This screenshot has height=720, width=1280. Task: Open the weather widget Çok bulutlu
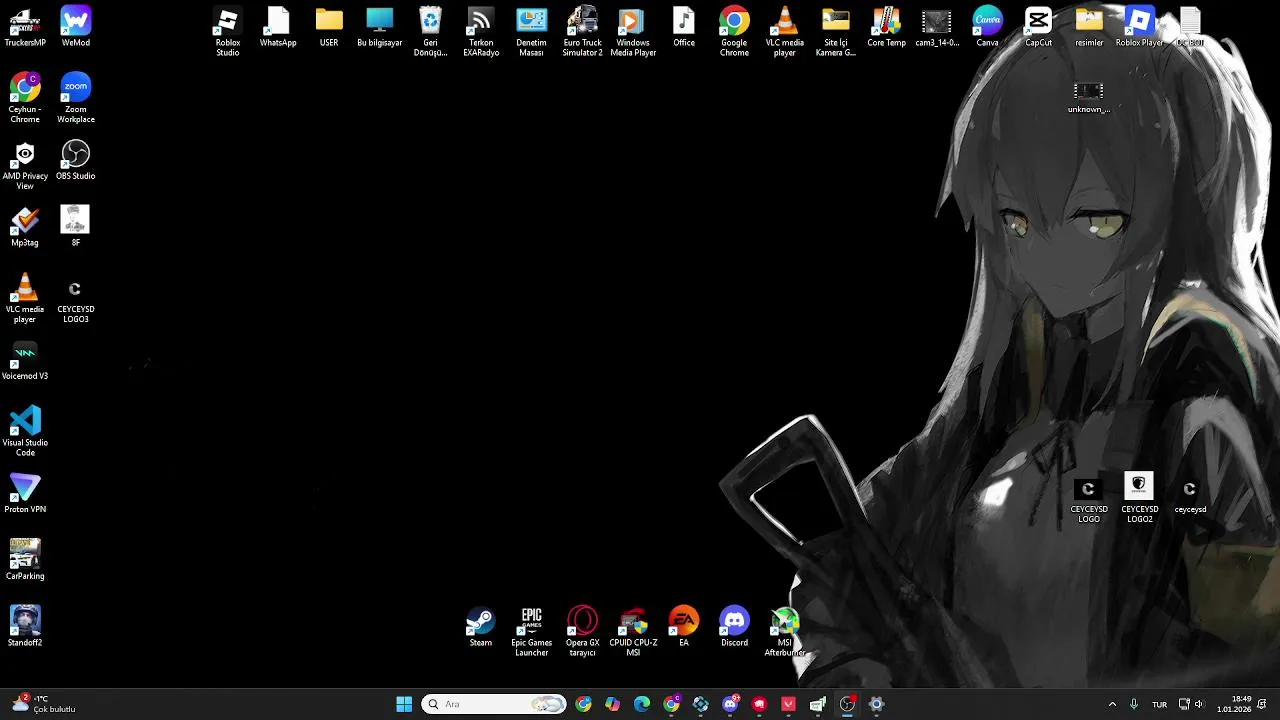tap(45, 704)
